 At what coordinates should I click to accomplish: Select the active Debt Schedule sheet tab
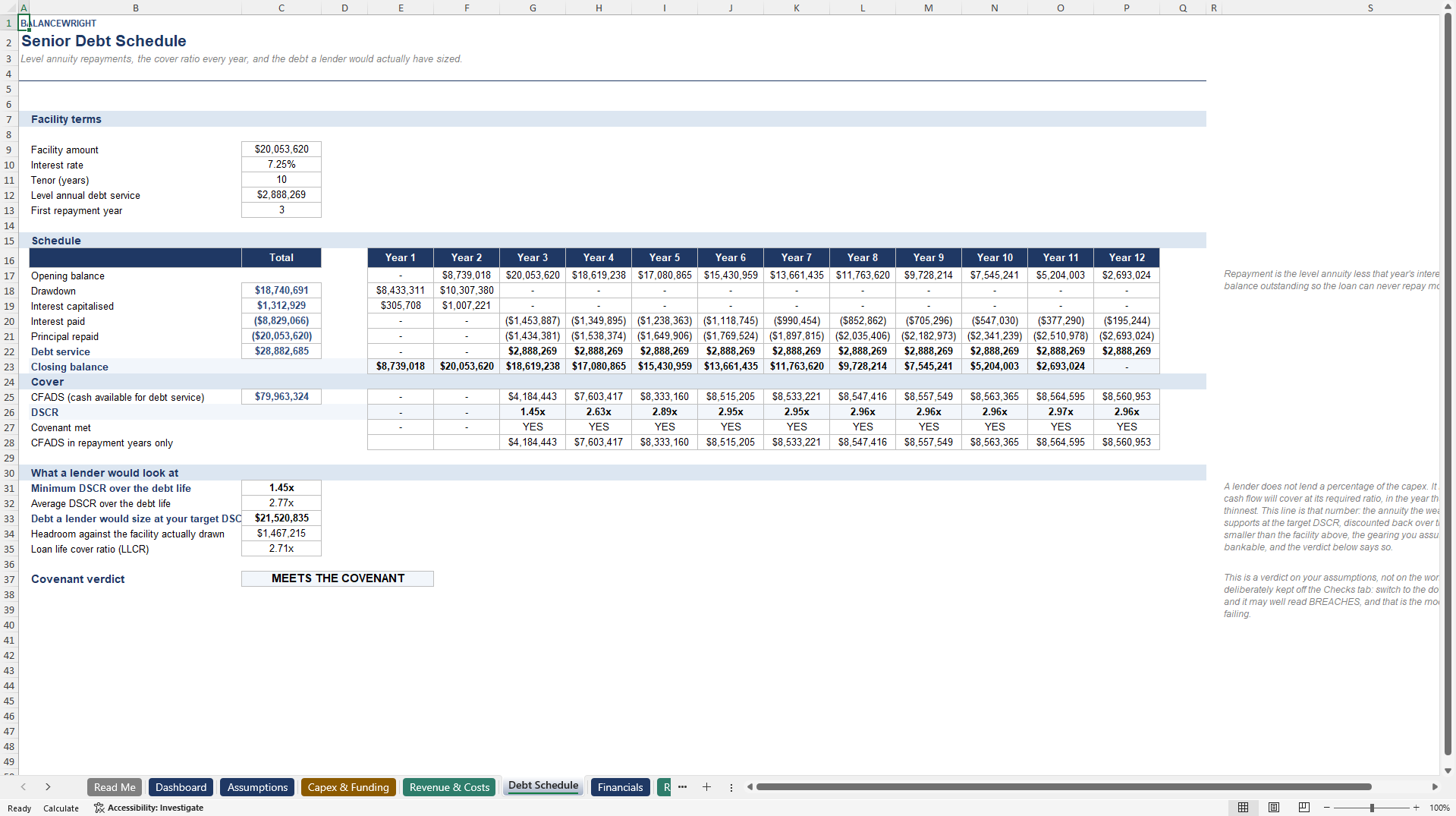(543, 786)
